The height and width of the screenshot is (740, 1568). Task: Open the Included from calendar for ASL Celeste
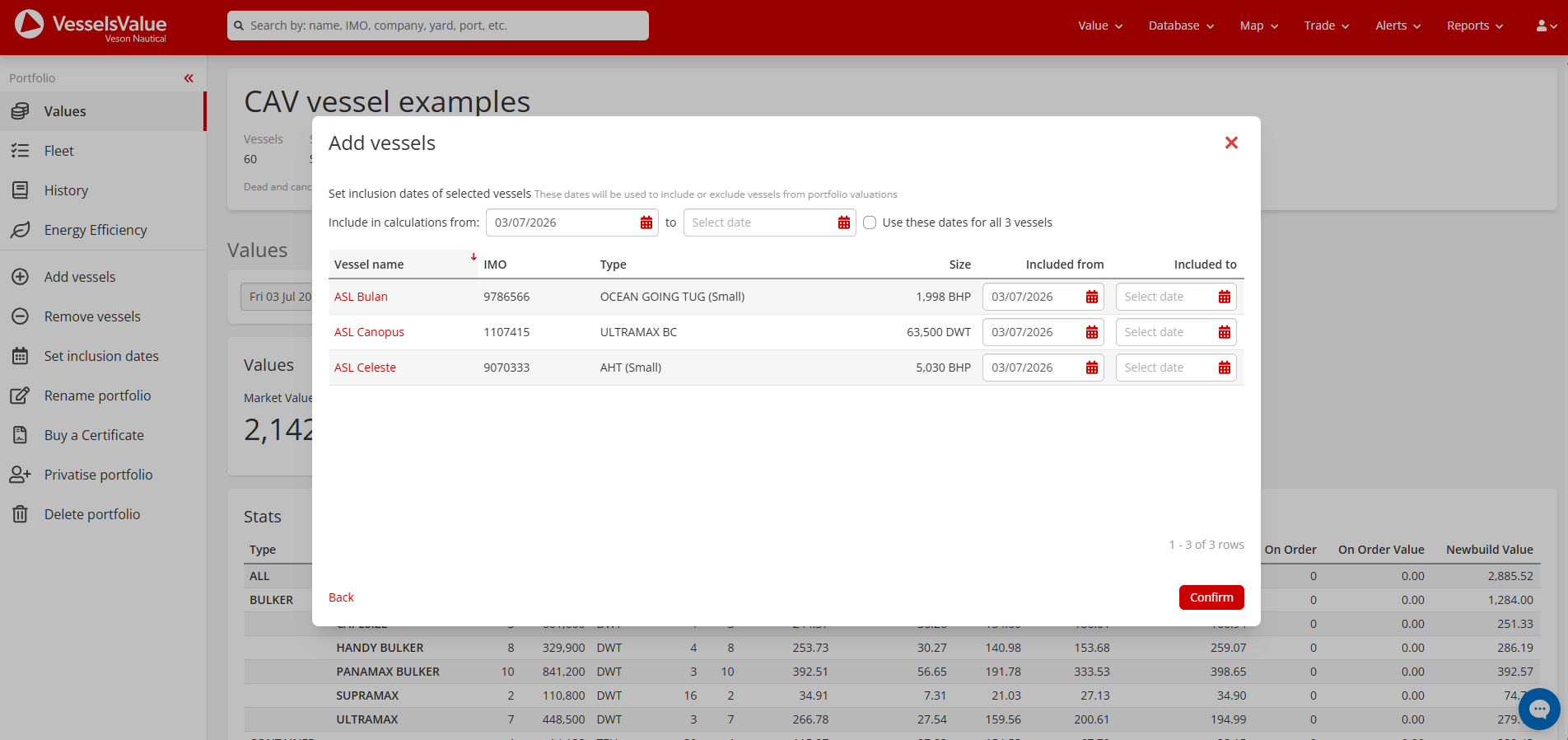(x=1092, y=368)
